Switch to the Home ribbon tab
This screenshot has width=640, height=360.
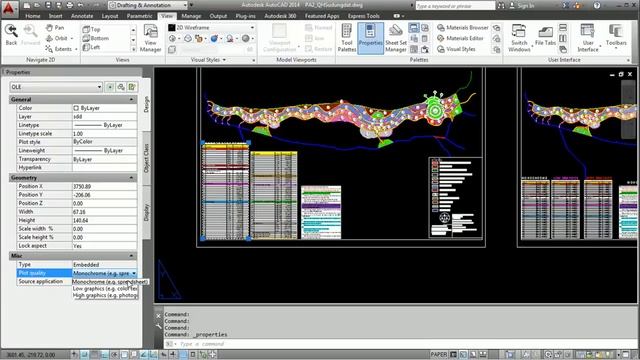click(x=33, y=16)
